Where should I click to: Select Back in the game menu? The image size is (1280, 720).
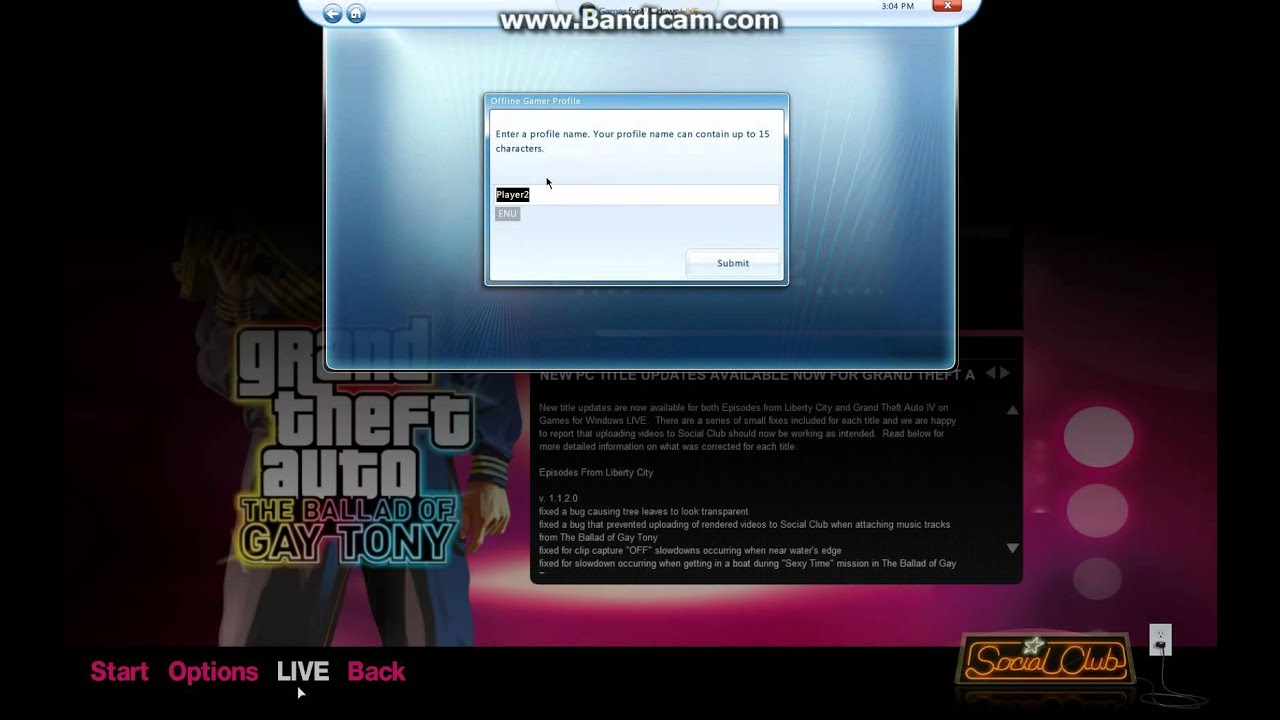376,672
